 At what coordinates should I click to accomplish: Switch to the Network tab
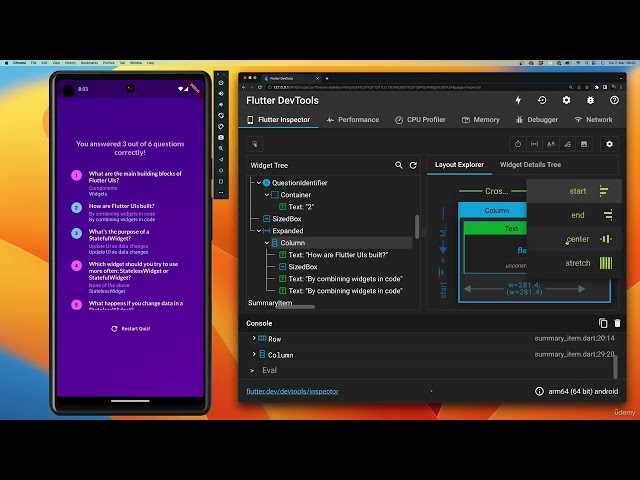pyautogui.click(x=593, y=120)
